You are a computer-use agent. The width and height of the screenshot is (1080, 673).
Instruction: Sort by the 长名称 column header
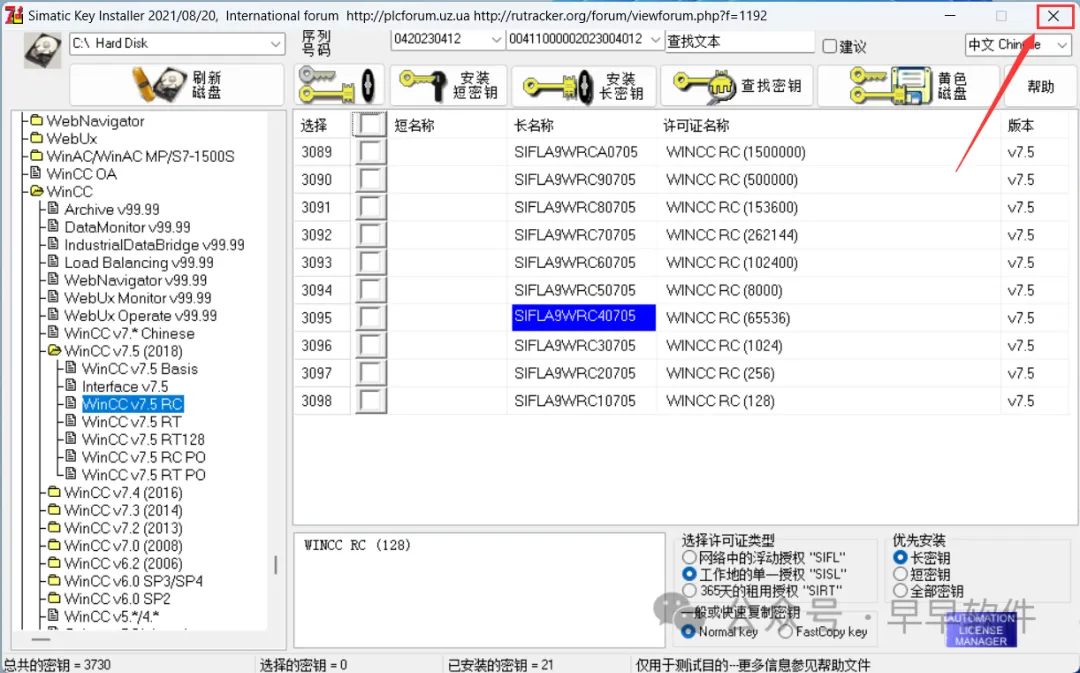pyautogui.click(x=534, y=125)
